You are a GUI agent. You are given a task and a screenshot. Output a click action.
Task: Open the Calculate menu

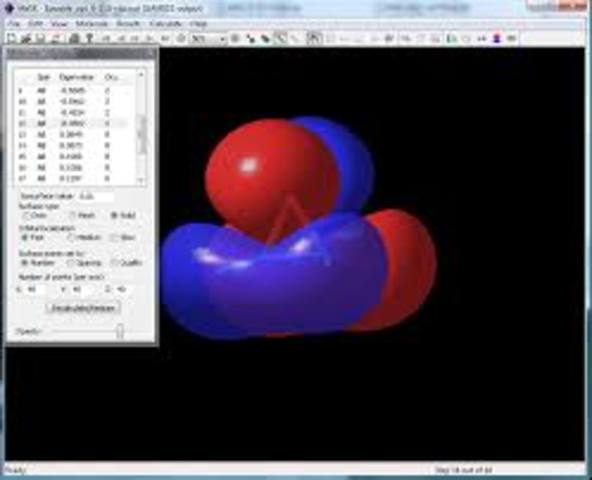[x=166, y=24]
